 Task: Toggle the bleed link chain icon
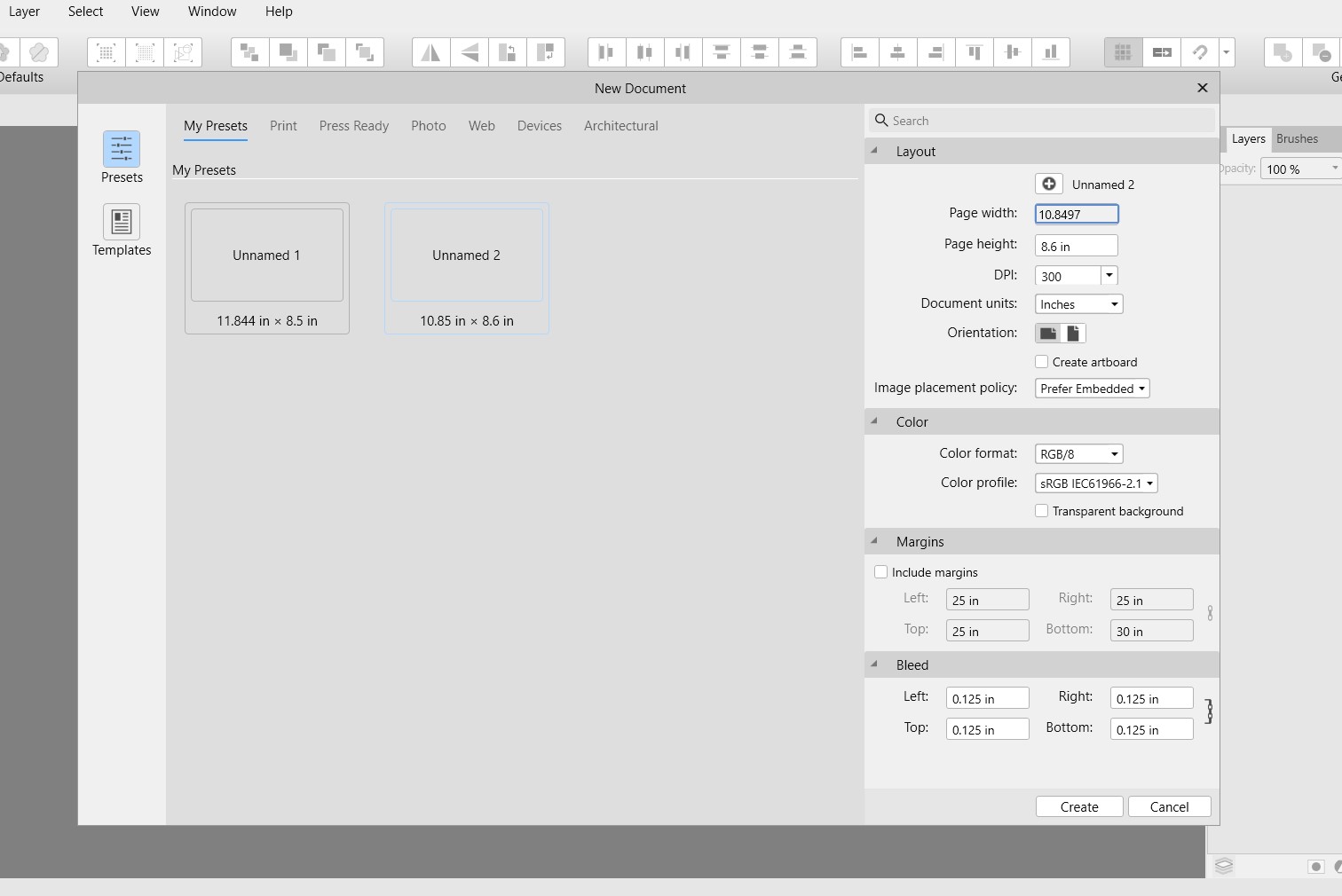1209,711
